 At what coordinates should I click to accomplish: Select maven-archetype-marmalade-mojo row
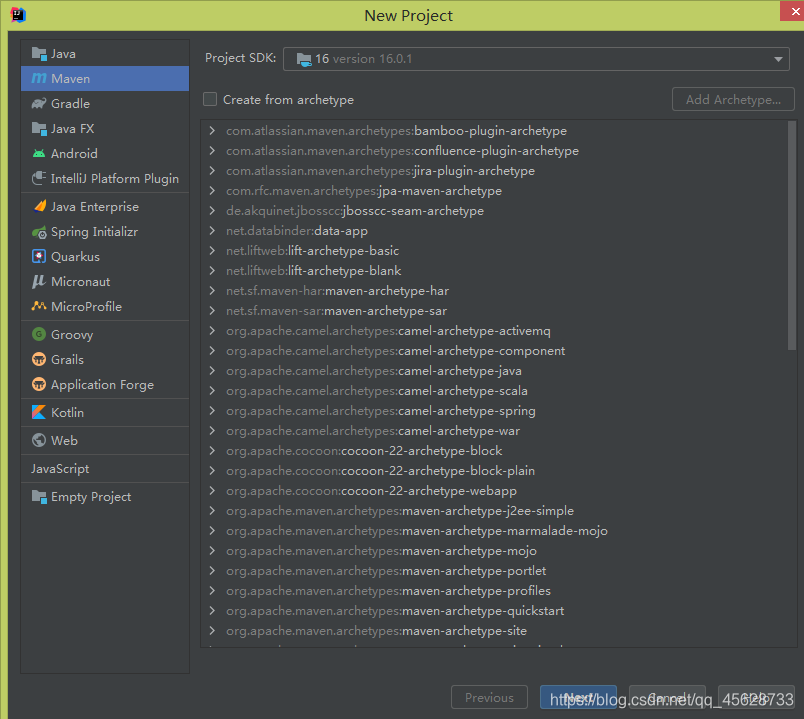click(495, 531)
